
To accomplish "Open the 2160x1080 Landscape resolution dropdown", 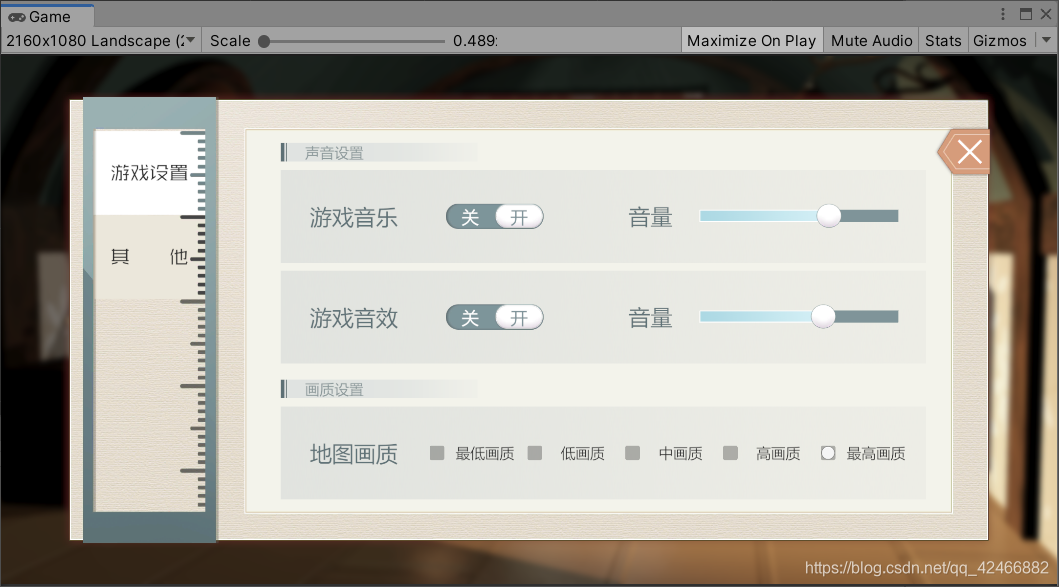I will pos(101,41).
